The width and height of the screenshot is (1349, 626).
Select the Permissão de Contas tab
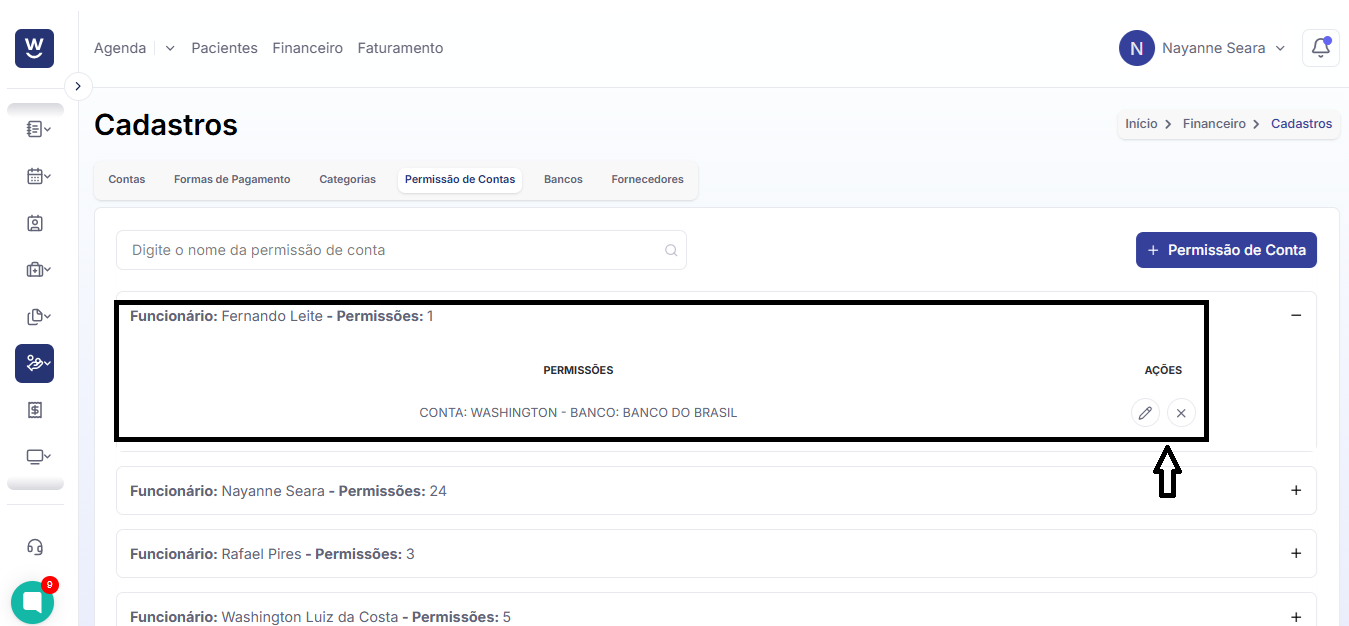[x=460, y=180]
